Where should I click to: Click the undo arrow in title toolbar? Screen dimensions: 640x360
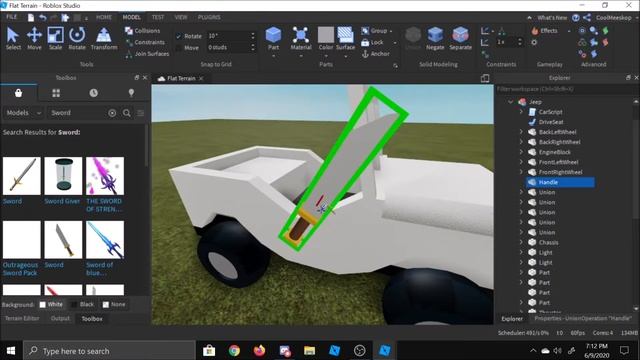tap(42, 17)
